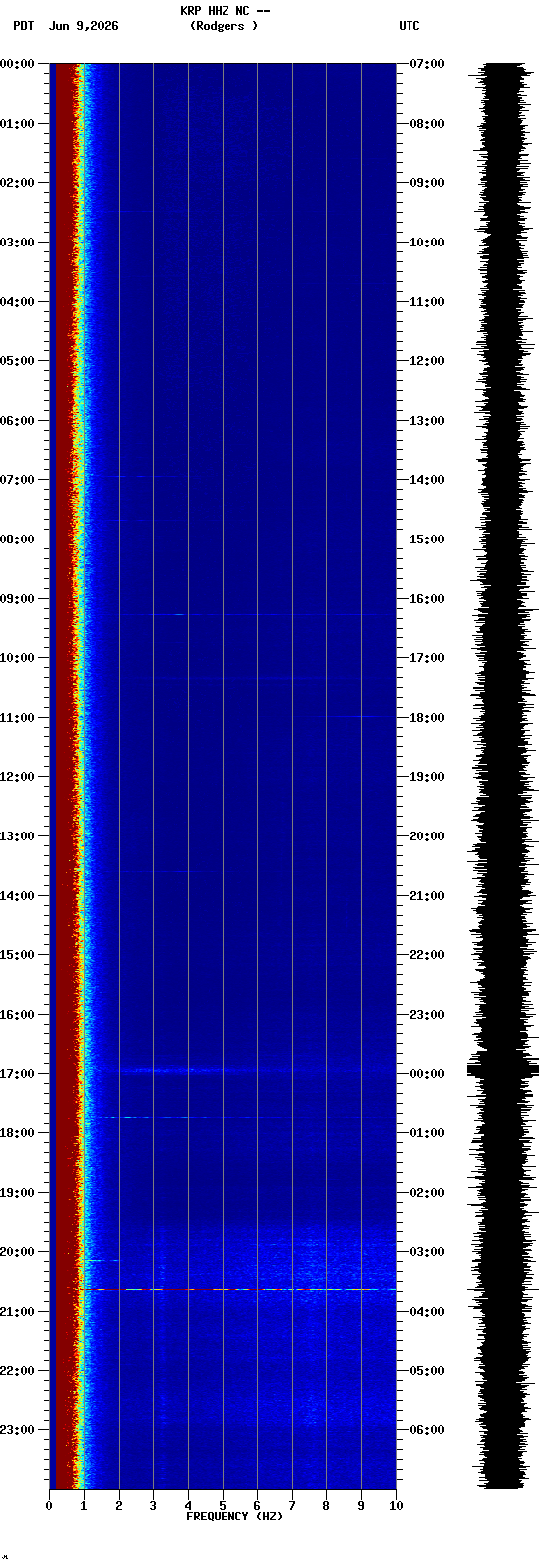546x1568 pixels.
Task: Click the date text 'Jun 9,2026'
Action: tap(83, 26)
